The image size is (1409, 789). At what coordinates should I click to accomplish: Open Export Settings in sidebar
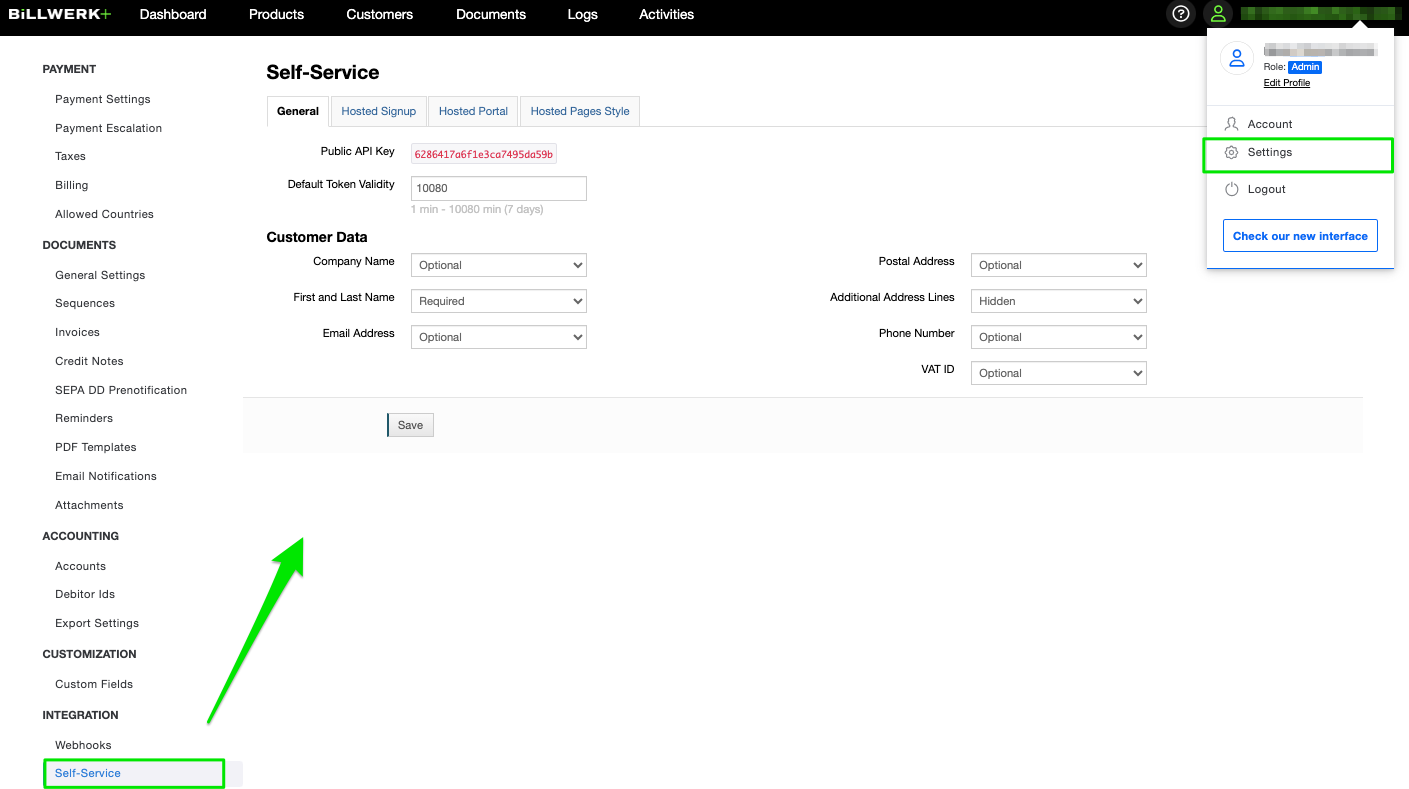click(97, 623)
